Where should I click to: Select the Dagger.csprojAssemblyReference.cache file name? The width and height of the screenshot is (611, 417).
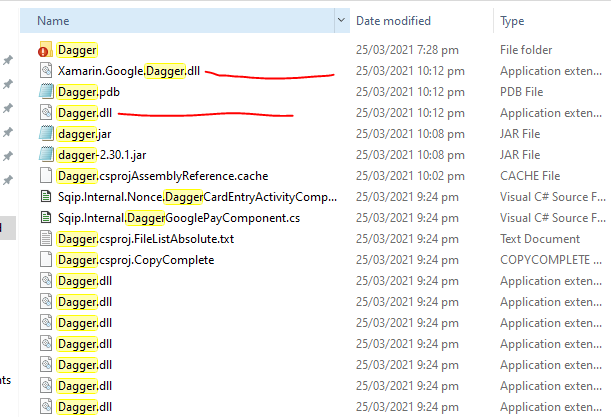[x=162, y=176]
